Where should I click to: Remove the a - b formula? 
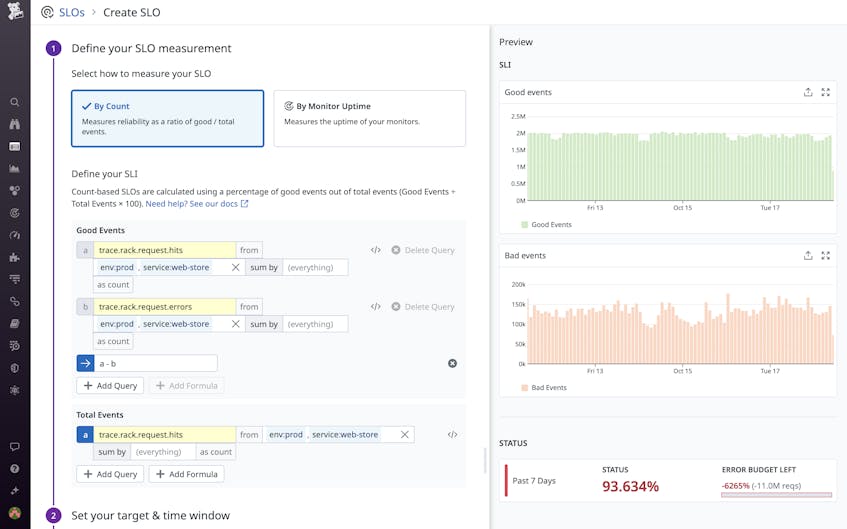pyautogui.click(x=453, y=364)
